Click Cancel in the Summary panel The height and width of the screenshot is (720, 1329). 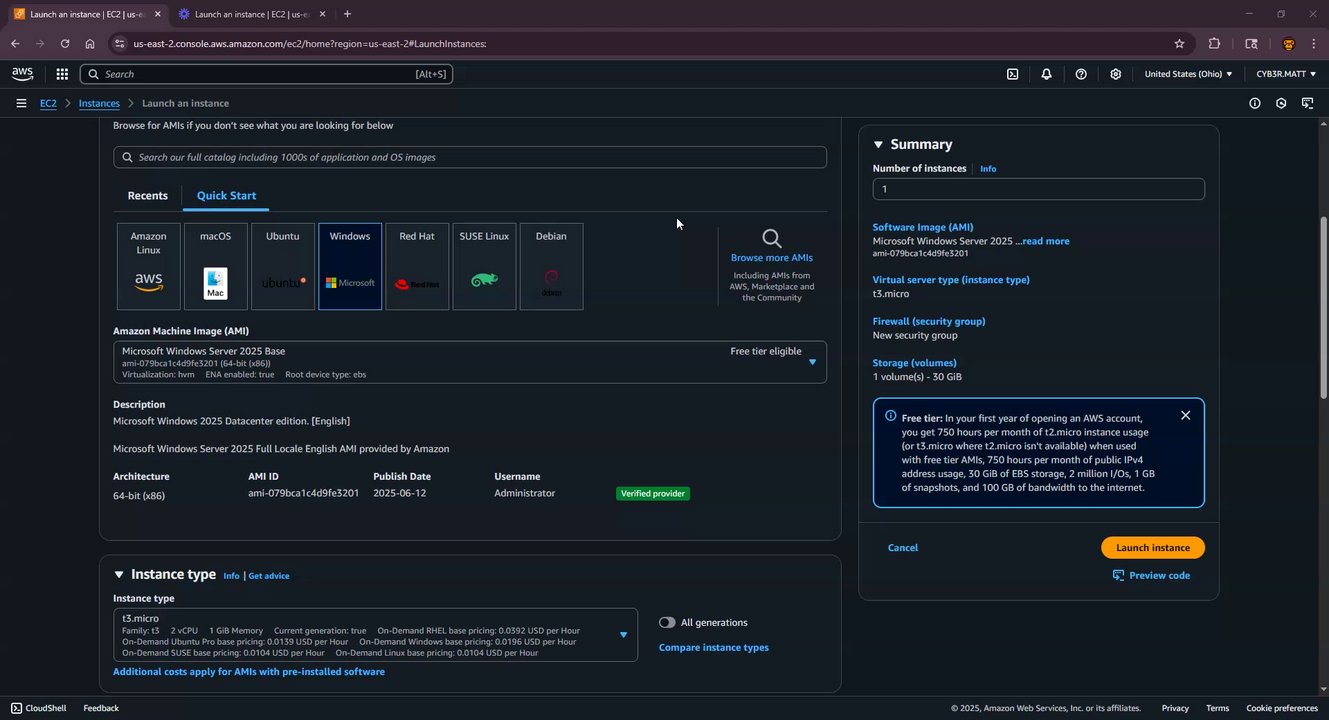(x=903, y=548)
